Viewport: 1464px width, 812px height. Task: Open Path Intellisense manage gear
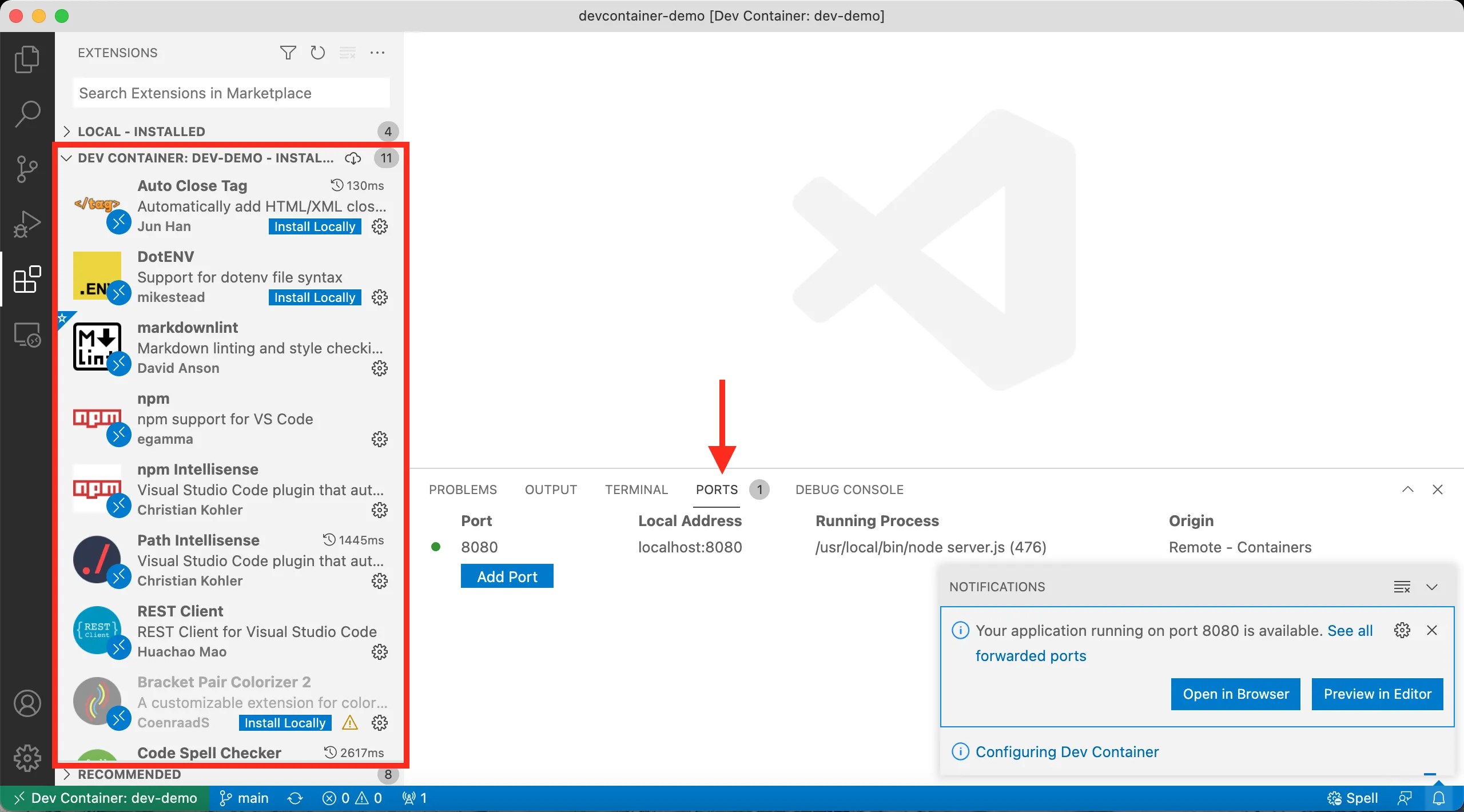coord(380,581)
